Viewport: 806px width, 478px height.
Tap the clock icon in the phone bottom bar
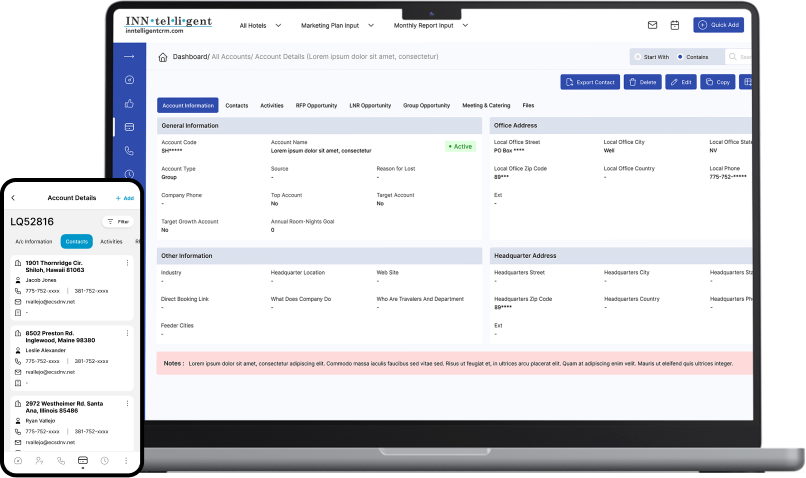coord(104,461)
